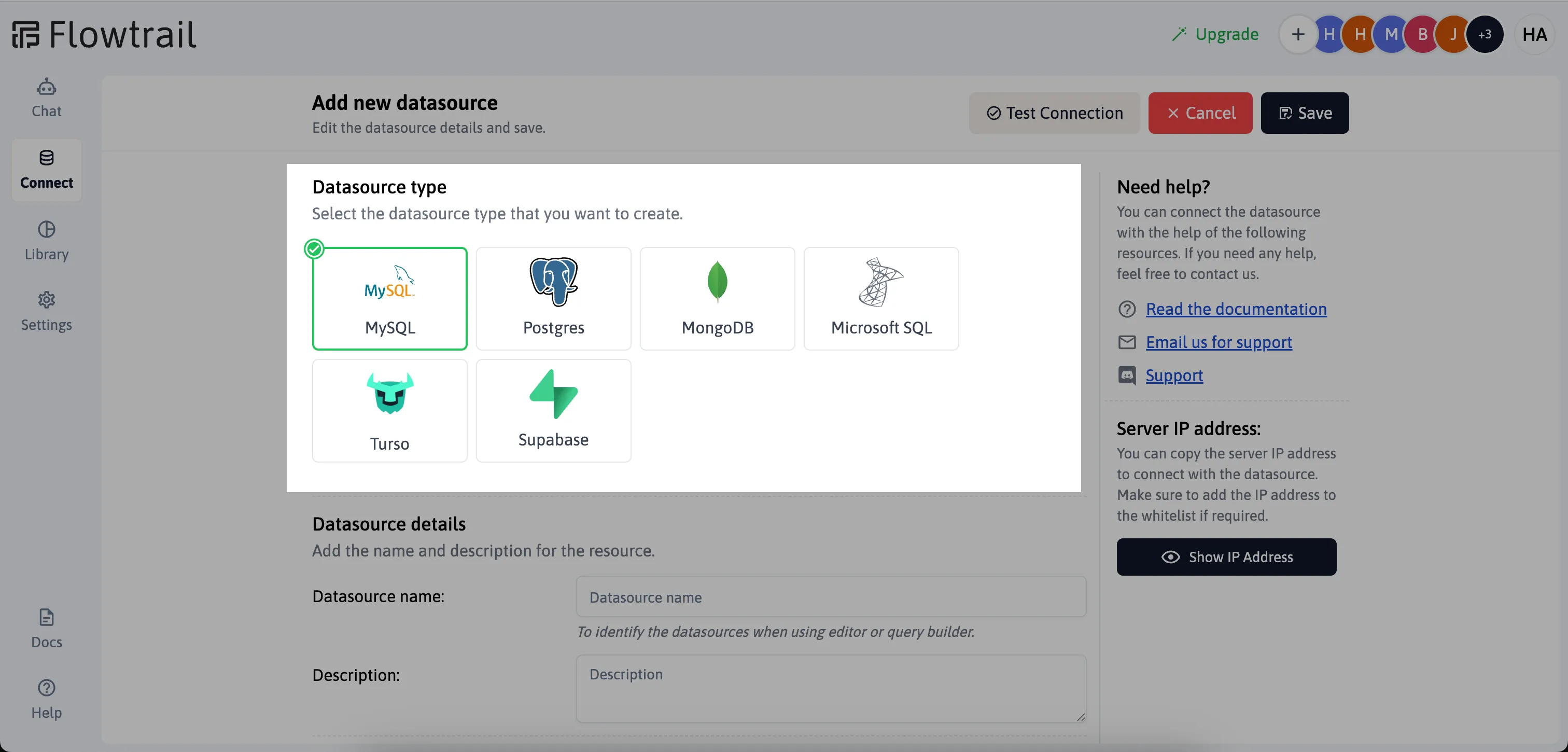Click the M user avatar
This screenshot has height=752, width=1568.
coord(1391,34)
